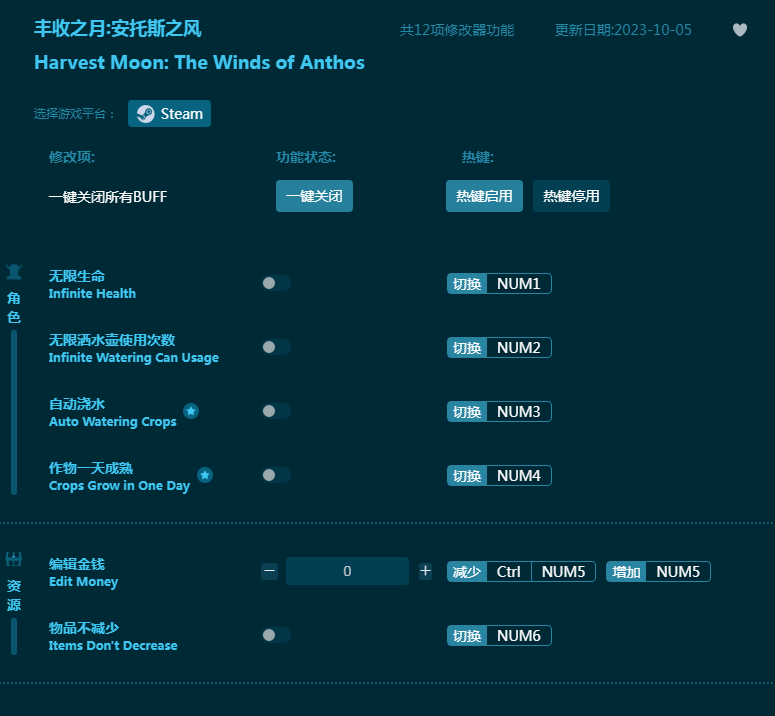
Task: Click the star icon beside Auto Watering Crops
Action: click(x=191, y=411)
